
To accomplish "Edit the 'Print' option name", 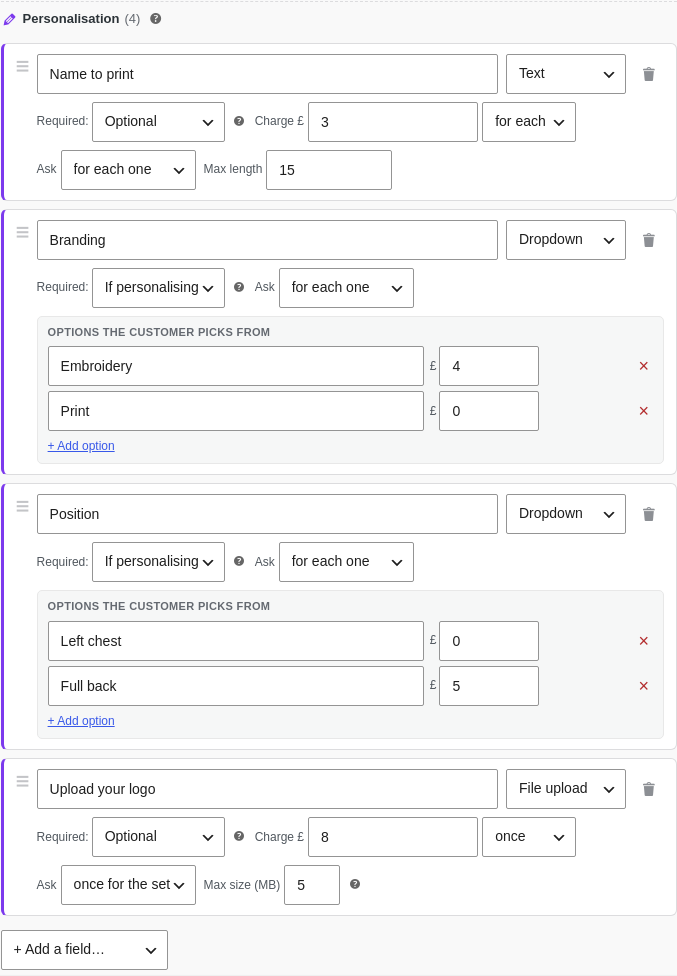I will tap(236, 411).
